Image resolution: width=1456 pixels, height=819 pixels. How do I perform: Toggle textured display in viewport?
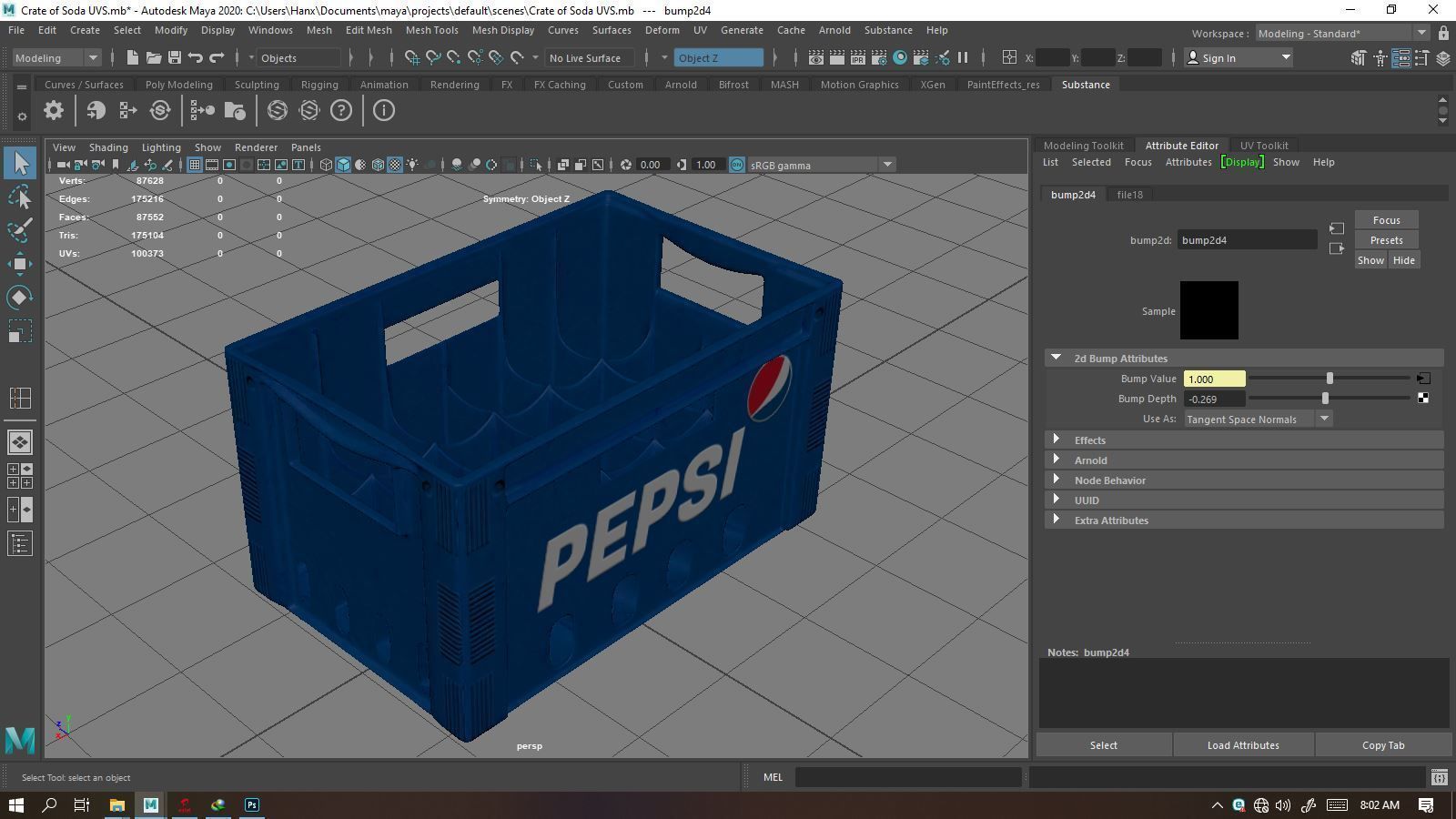(395, 165)
